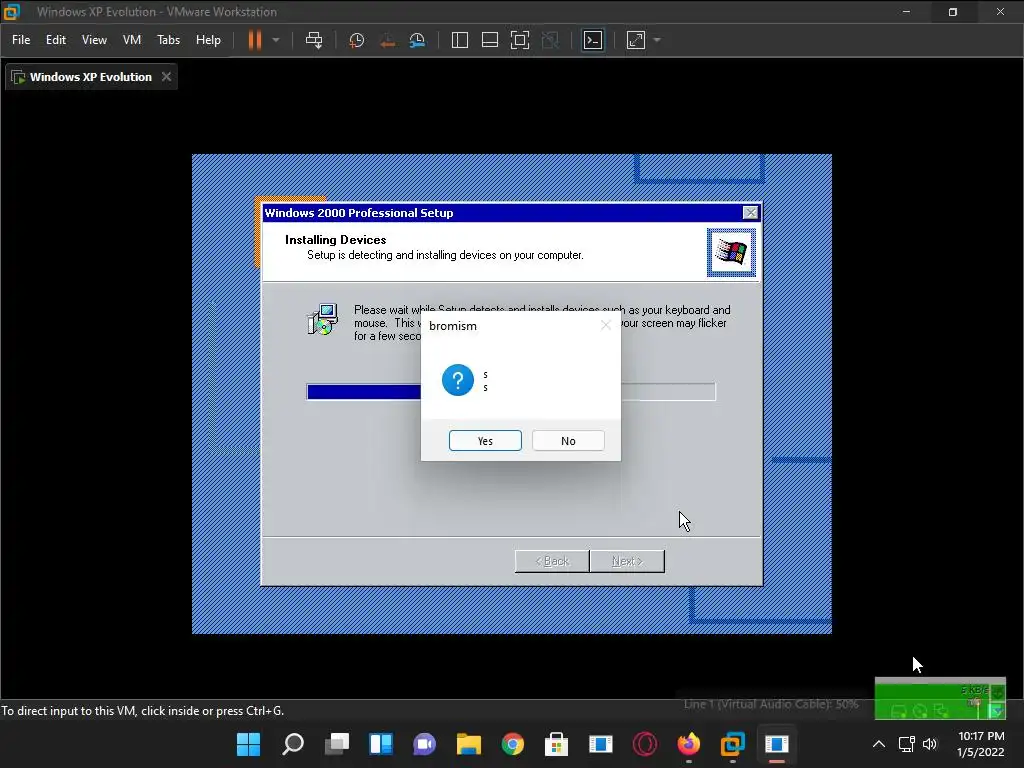Open Microsoft Store from taskbar

[556, 744]
